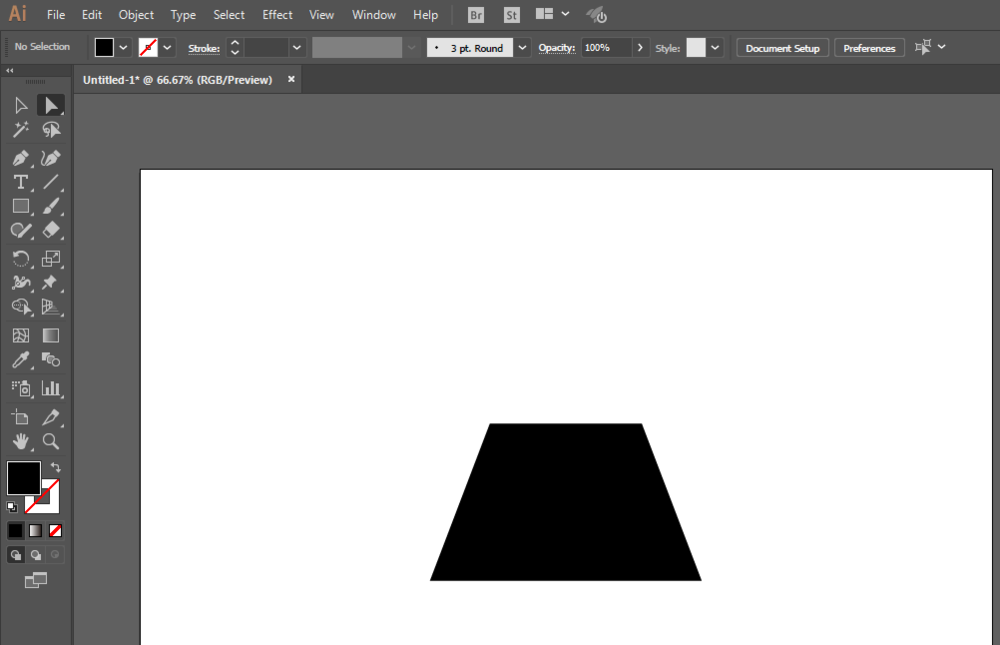Click the Preferences button

(869, 48)
